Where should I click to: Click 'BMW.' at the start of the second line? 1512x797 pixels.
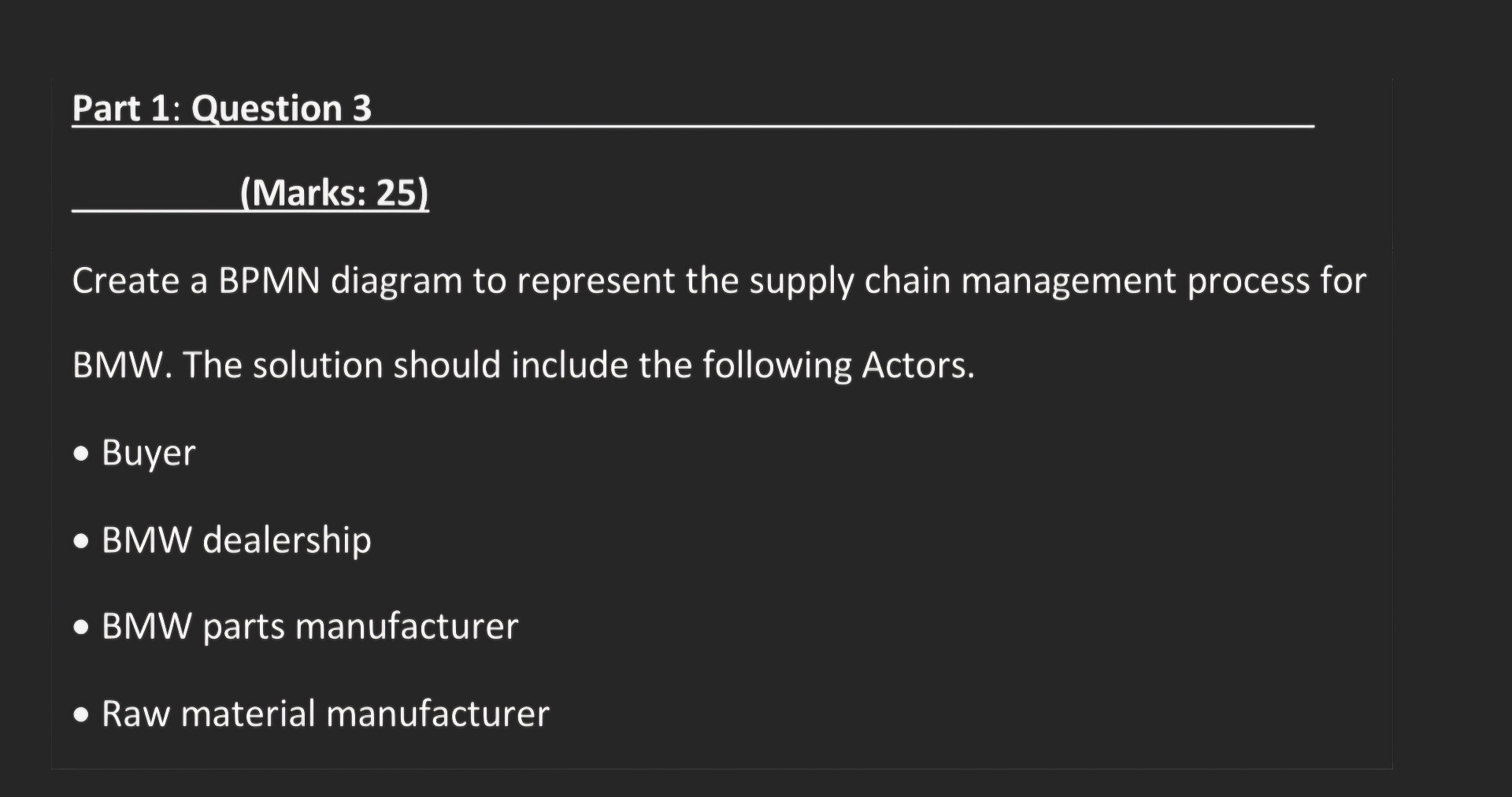click(122, 365)
